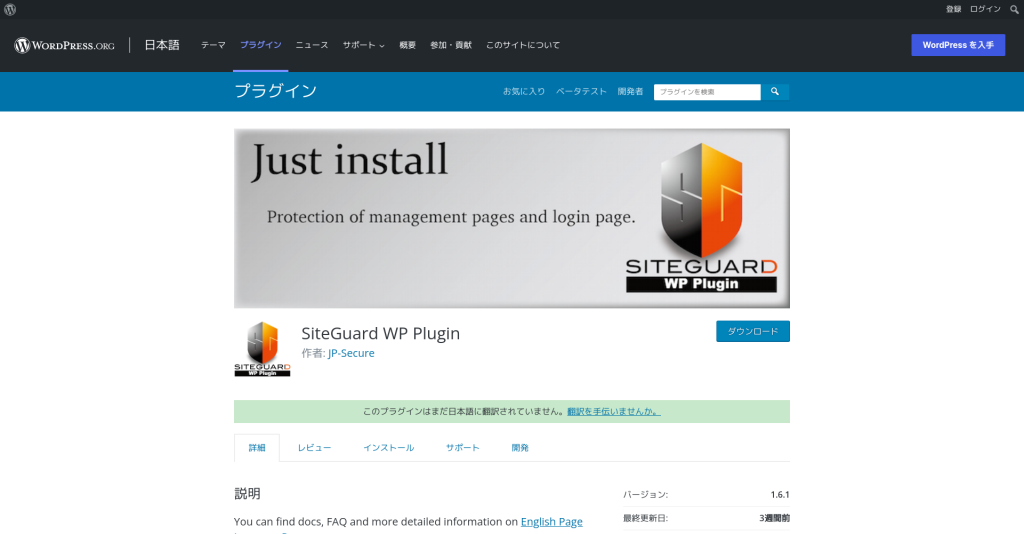
Task: Submit plugin search with magnifier button
Action: point(775,92)
